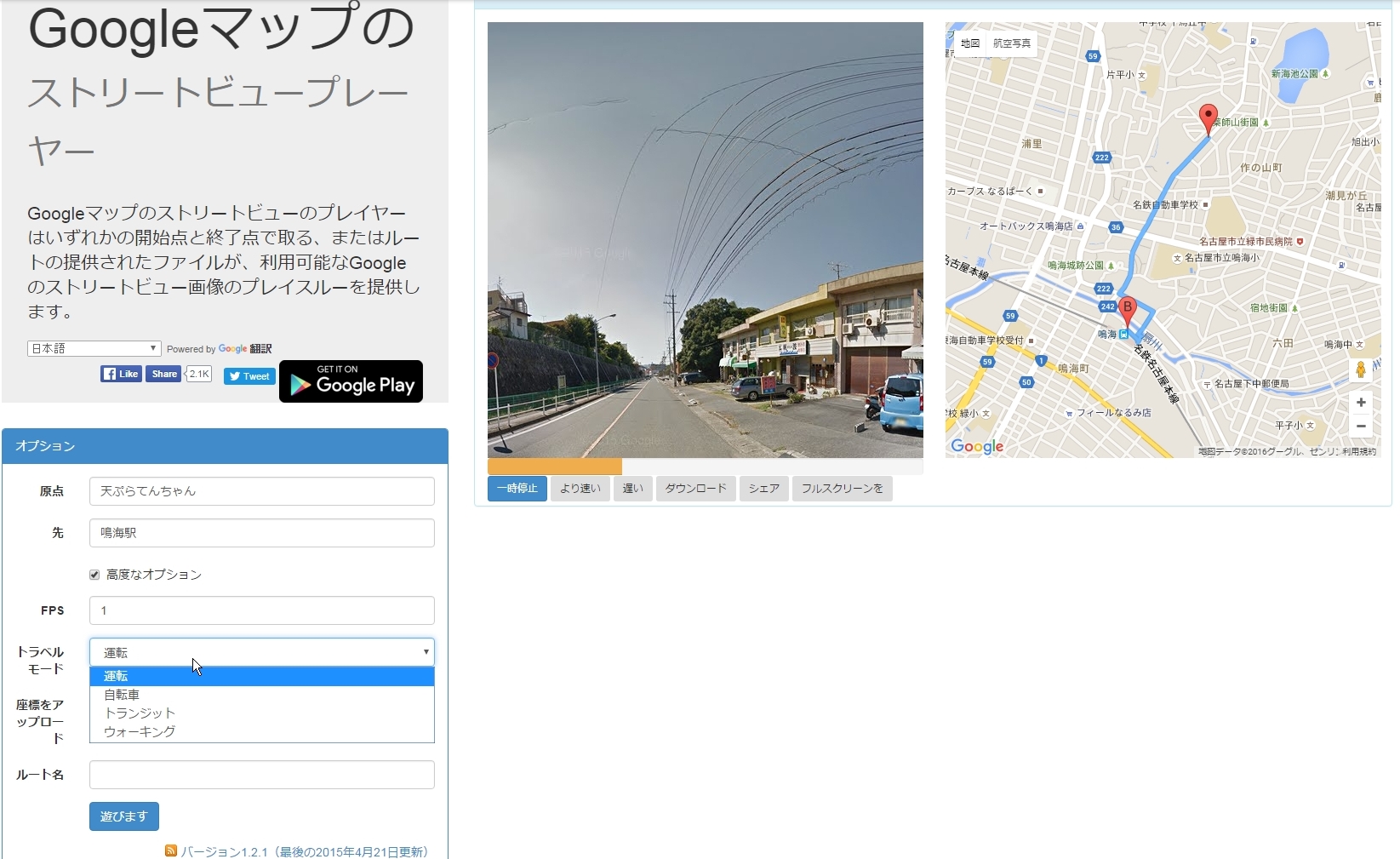Click the 2.1K share count bubble
The height and width of the screenshot is (859, 1400).
point(199,374)
